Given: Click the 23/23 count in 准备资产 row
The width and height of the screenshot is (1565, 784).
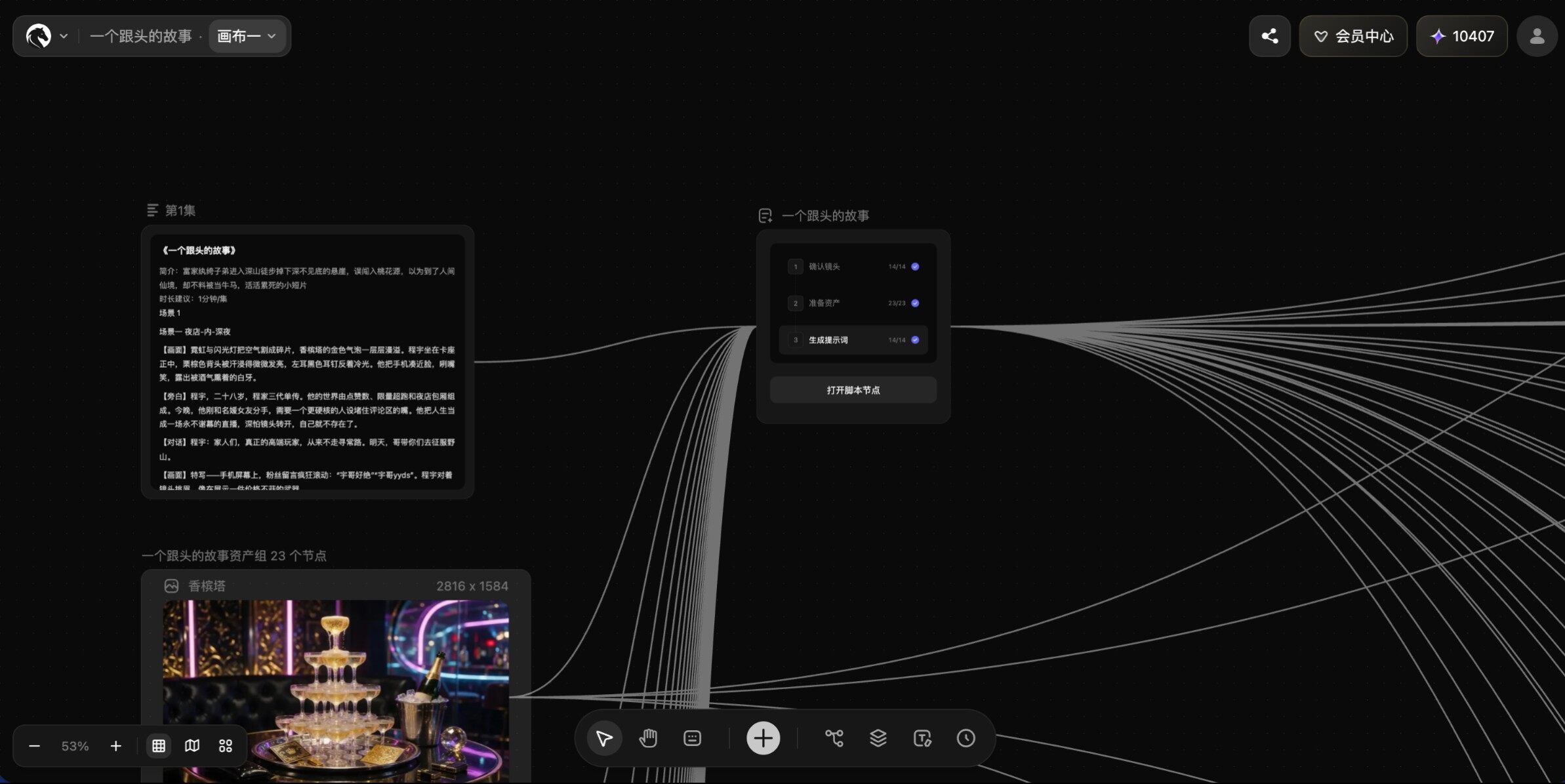Looking at the screenshot, I should (x=897, y=303).
